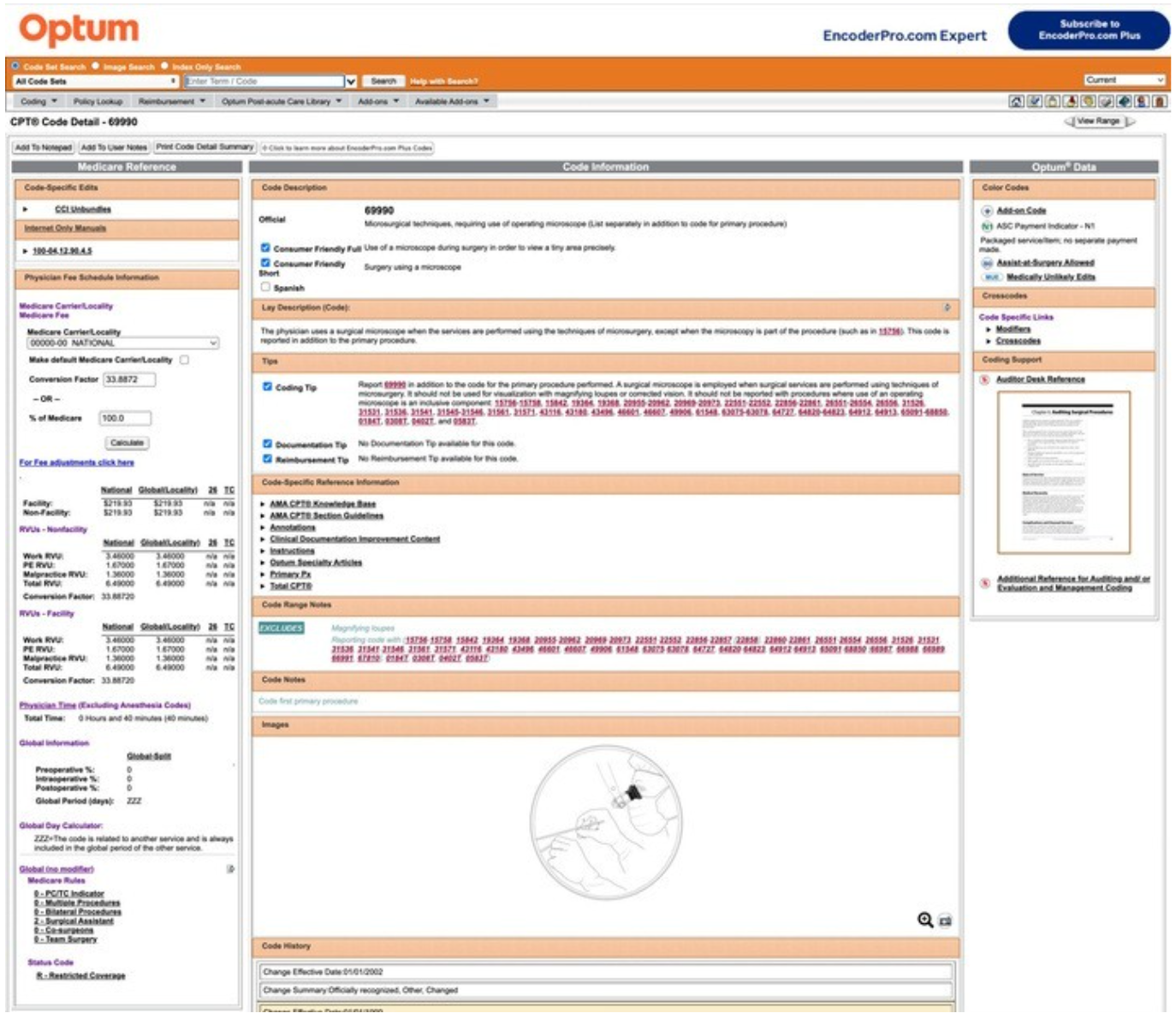This screenshot has width=1176, height=1019.
Task: Click Subscribe to EncoderPro.com Plus button
Action: tap(1089, 30)
